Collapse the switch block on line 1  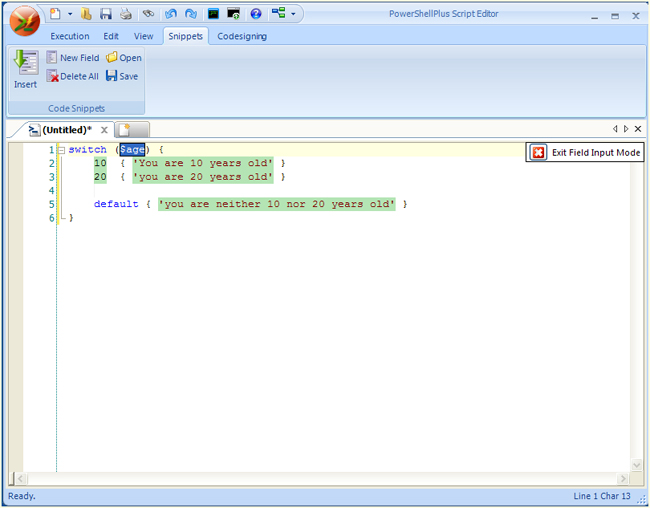pyautogui.click(x=61, y=150)
